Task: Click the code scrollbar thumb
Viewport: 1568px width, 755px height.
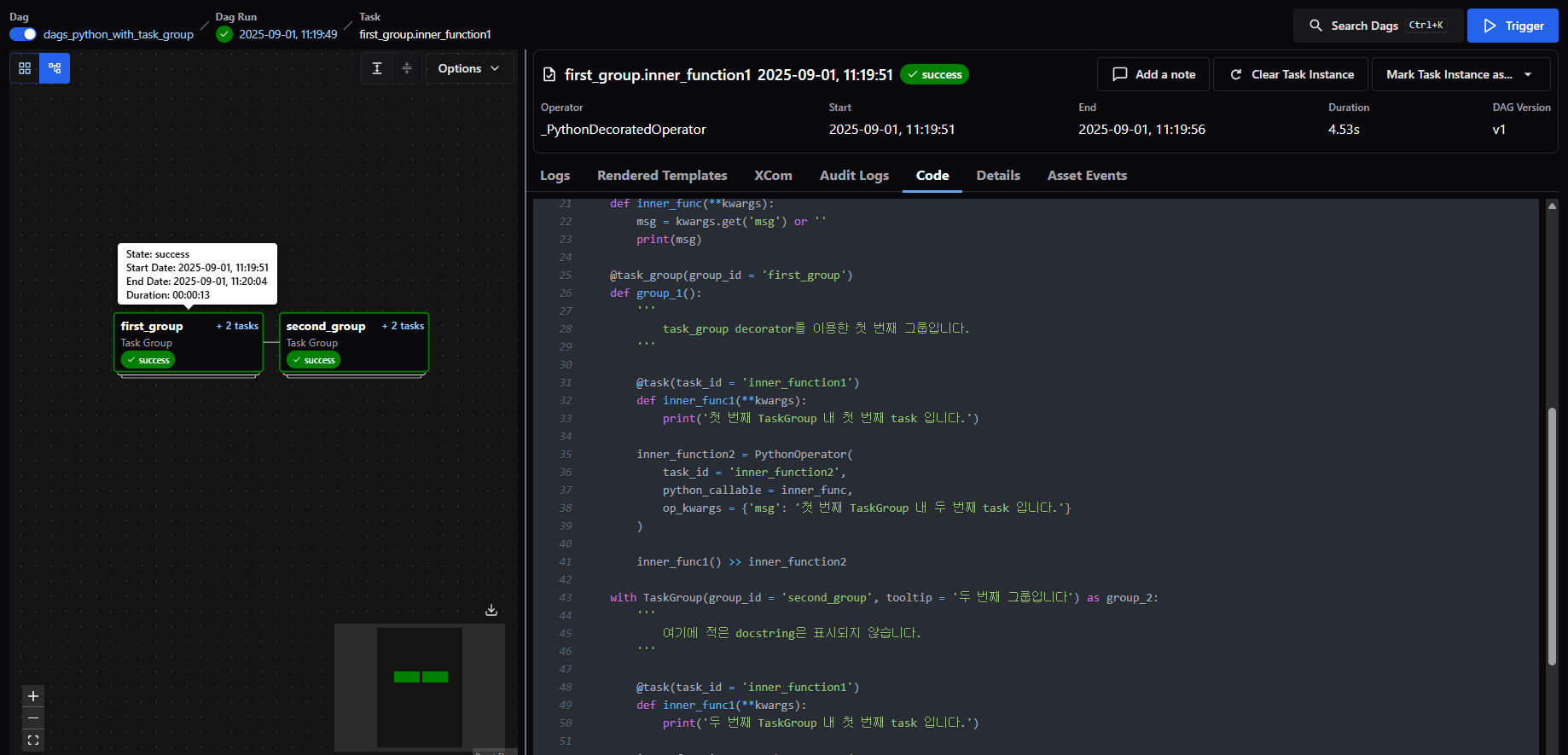Action: click(x=1552, y=536)
